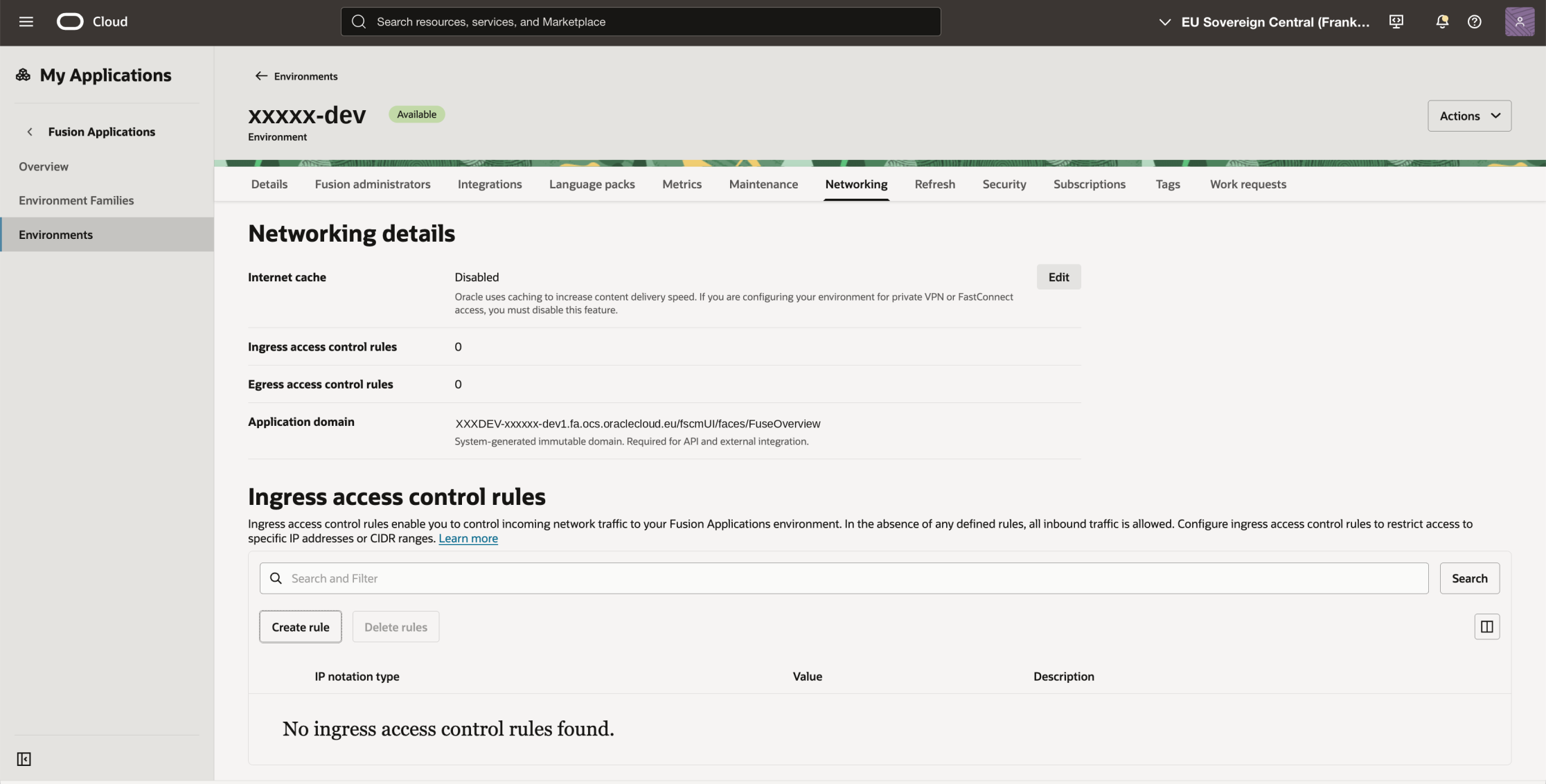Open the hamburger navigation menu
The image size is (1546, 784).
point(26,21)
